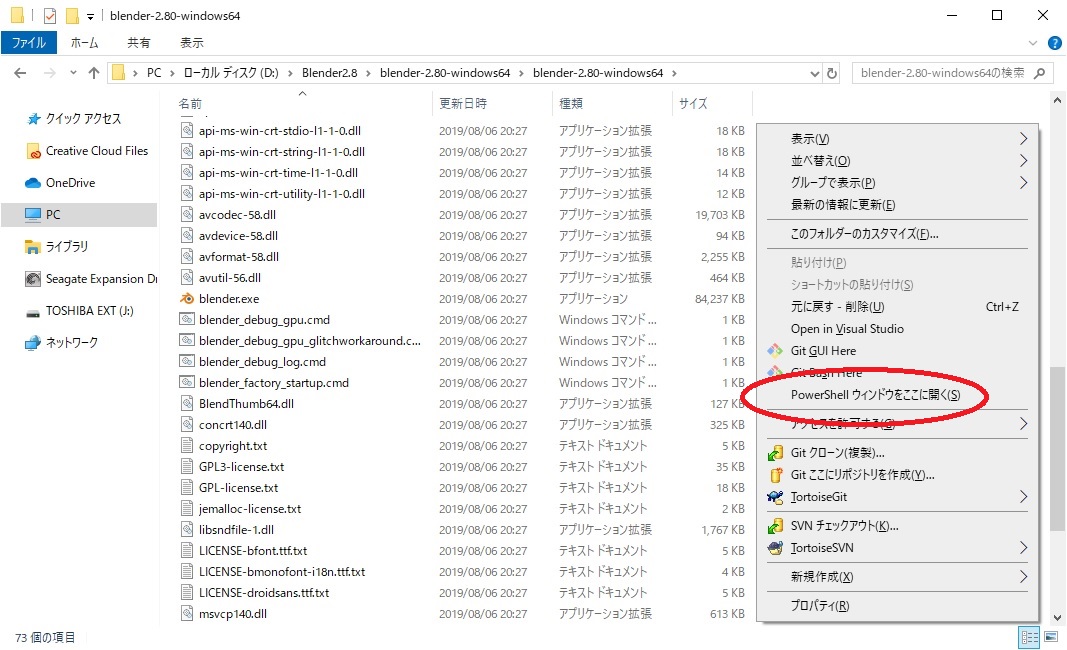Click Local Disk (D:) in breadcrumb
The width and height of the screenshot is (1067, 650).
231,73
